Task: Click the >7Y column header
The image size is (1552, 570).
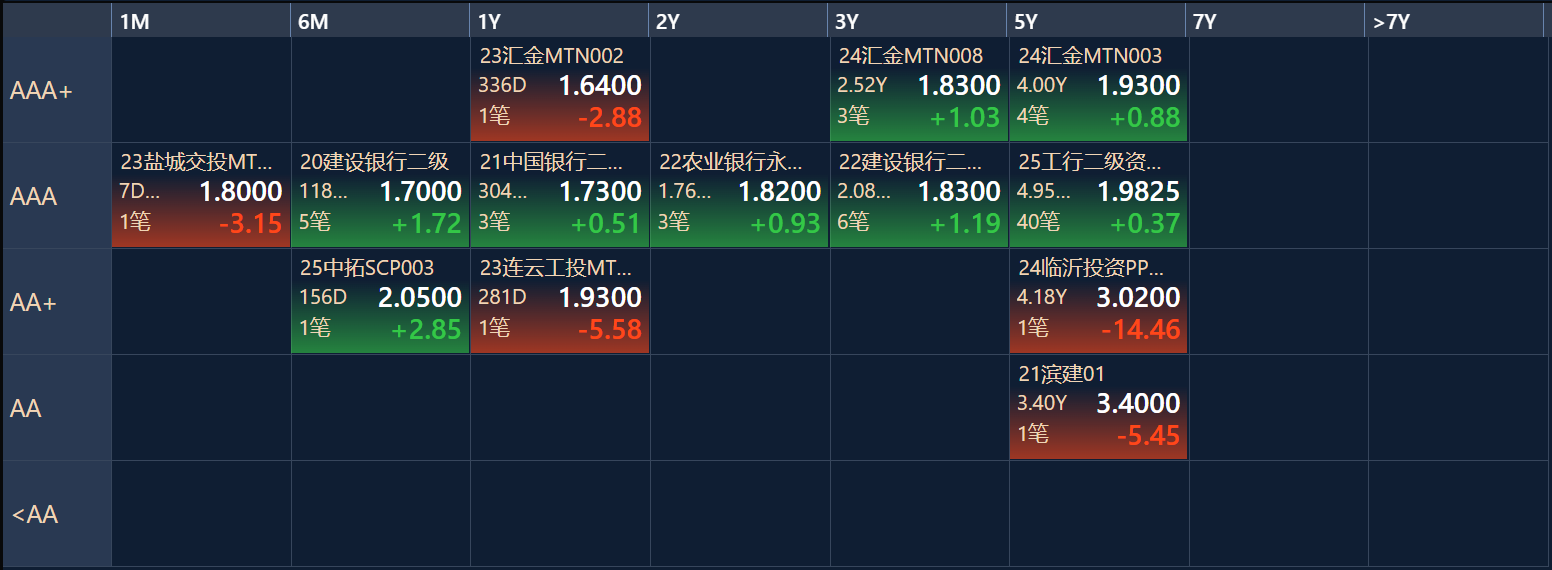Action: [1454, 22]
